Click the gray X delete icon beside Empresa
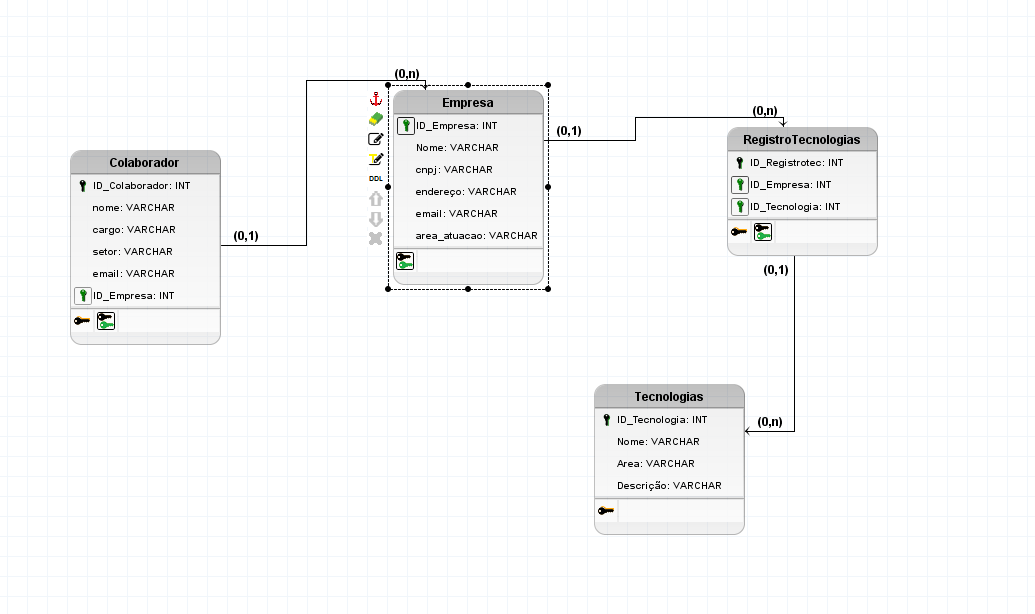 coord(376,238)
